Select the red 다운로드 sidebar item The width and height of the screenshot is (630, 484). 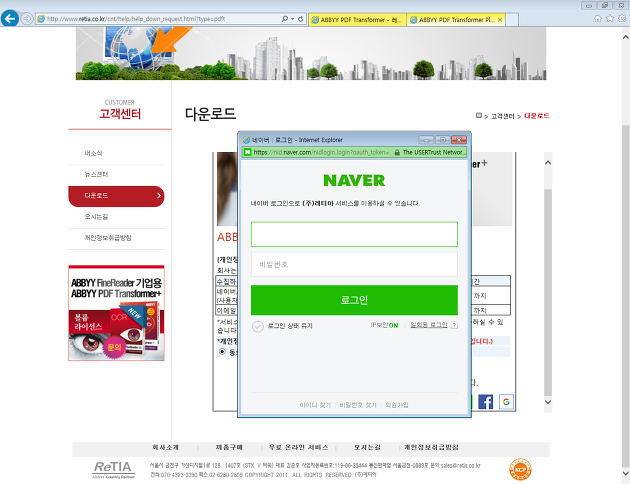pyautogui.click(x=116, y=196)
